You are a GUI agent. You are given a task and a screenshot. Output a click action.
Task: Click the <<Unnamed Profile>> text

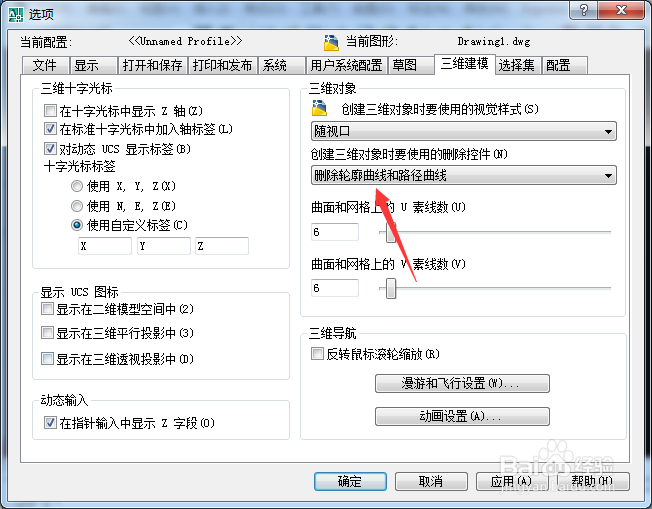pos(185,41)
